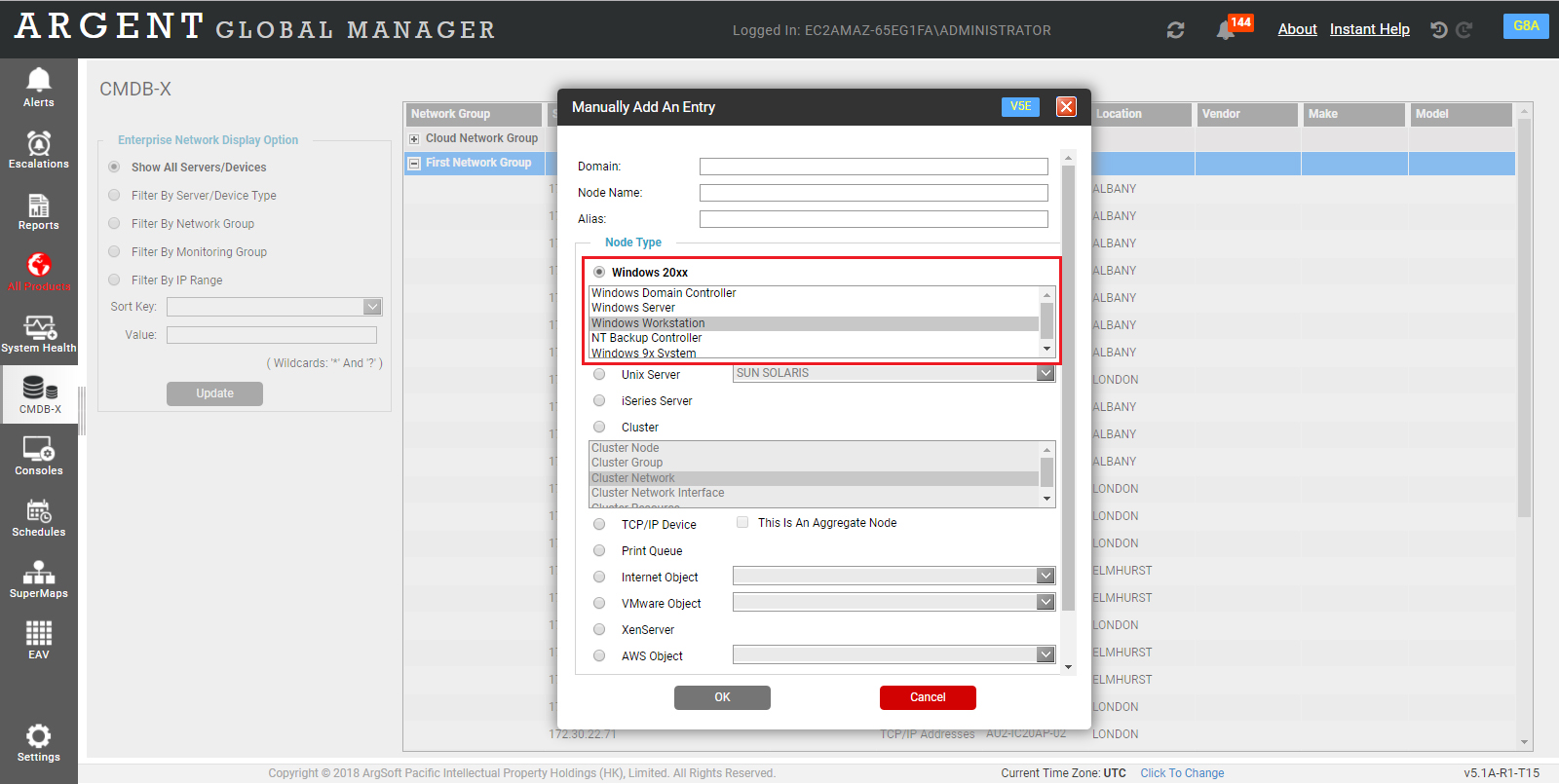
Task: Open the Consoles sidebar icon
Action: point(39,456)
